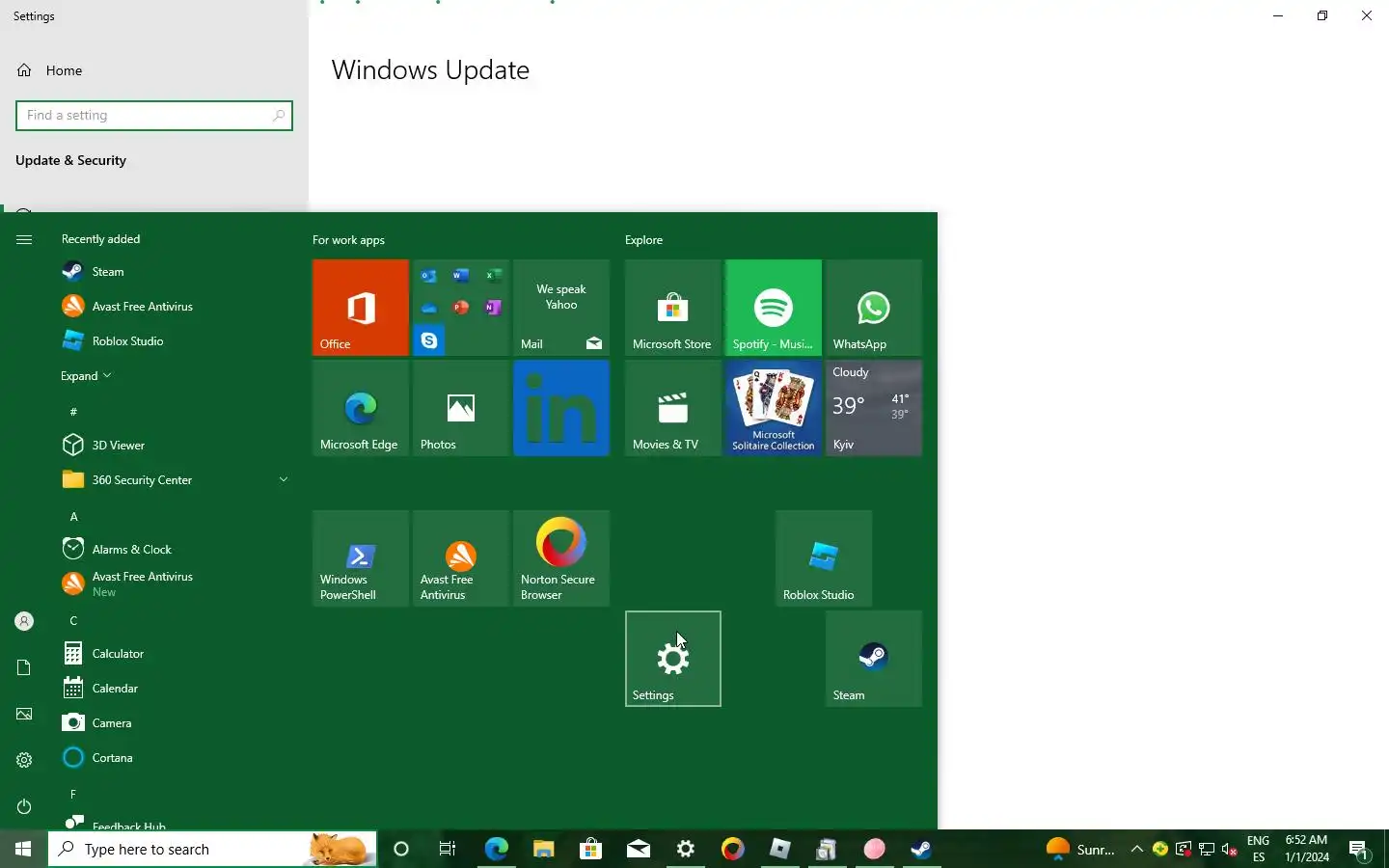This screenshot has width=1389, height=868.
Task: Open Microsoft Store on the taskbar
Action: [x=590, y=850]
